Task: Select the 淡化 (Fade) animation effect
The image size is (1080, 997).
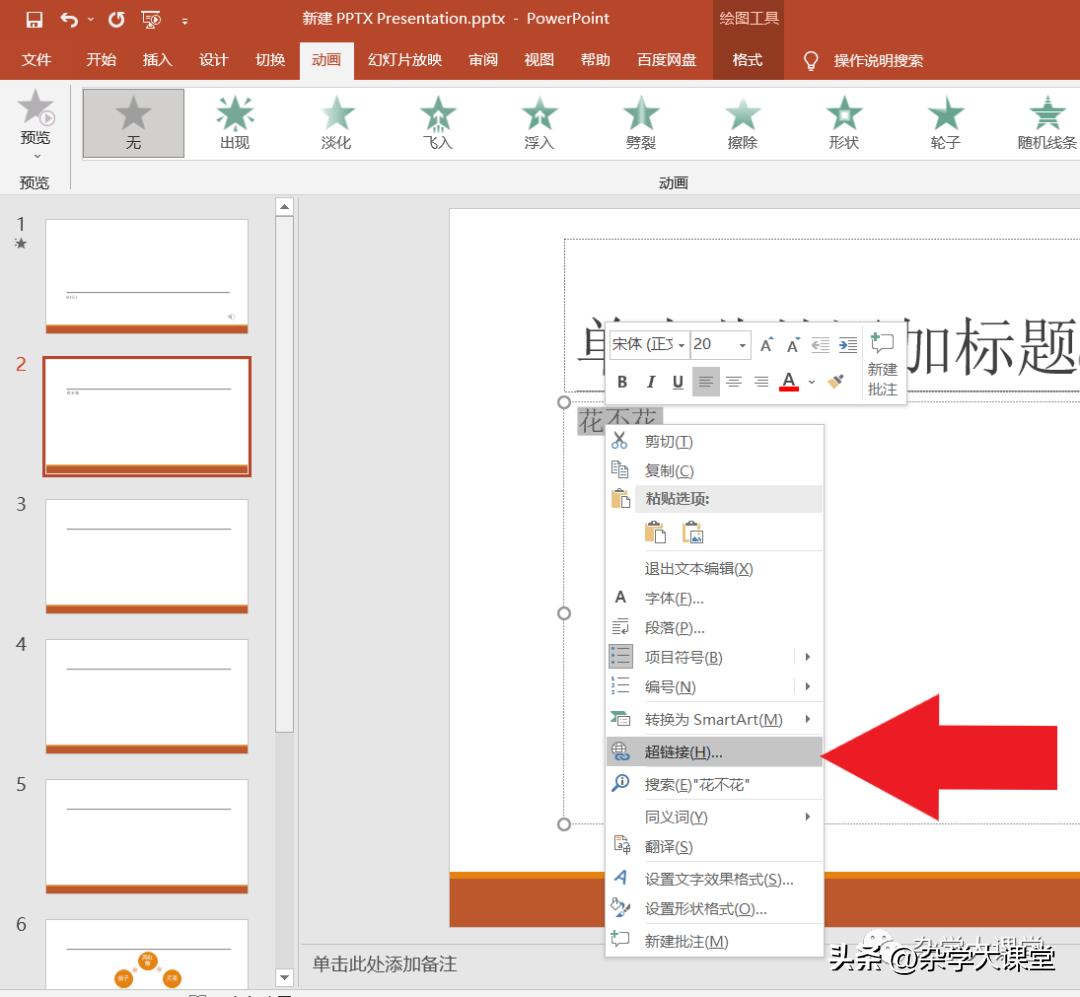Action: point(335,120)
